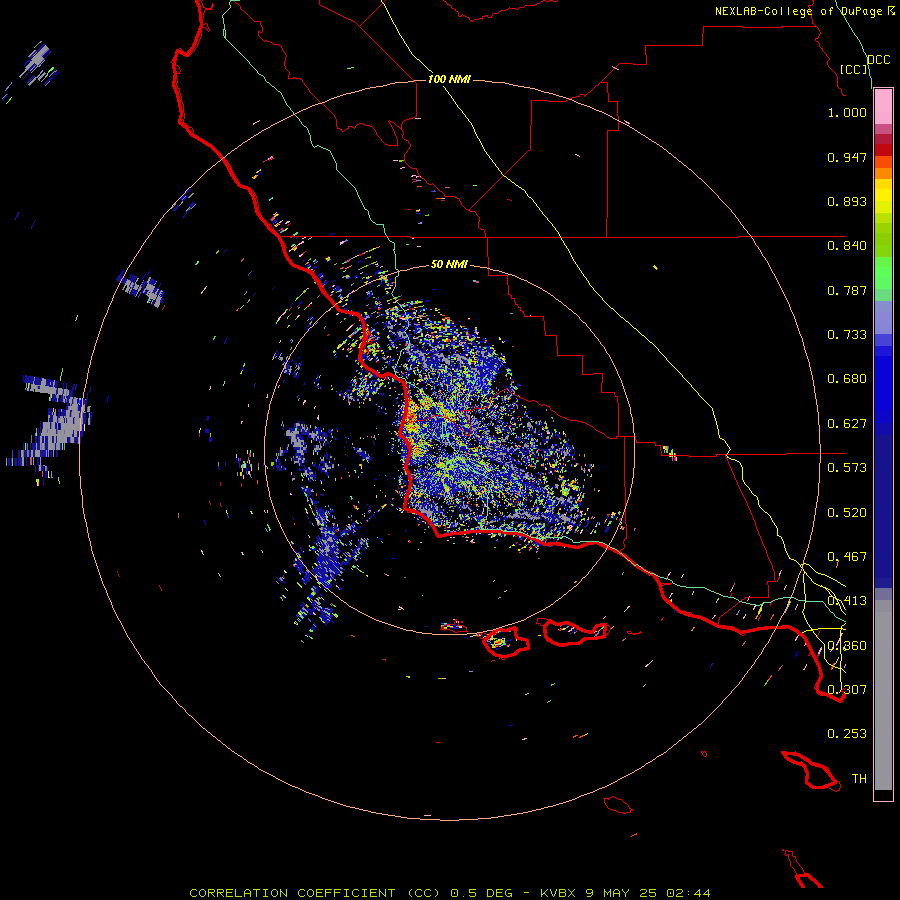Click CORRELATION COEFFICIENT in the bottom caption
This screenshot has height=900, width=900.
292,893
